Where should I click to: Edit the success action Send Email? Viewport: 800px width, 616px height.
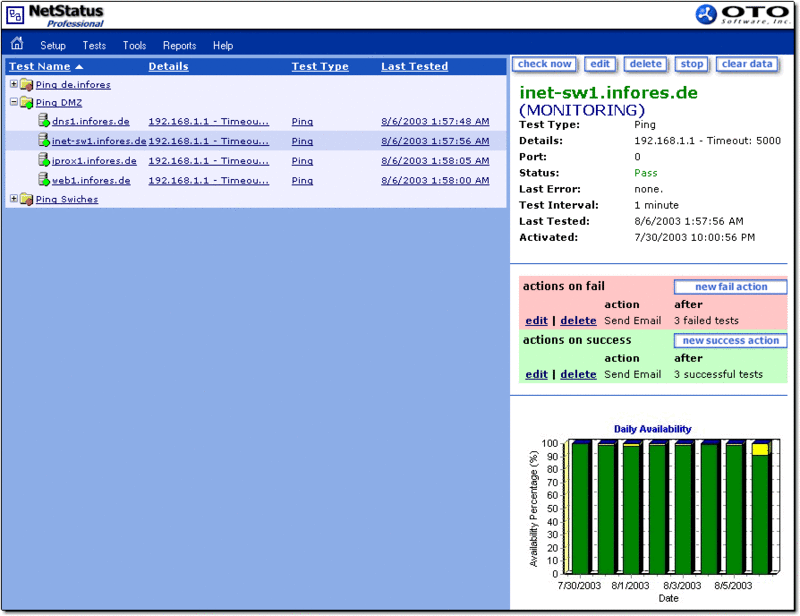pos(536,374)
